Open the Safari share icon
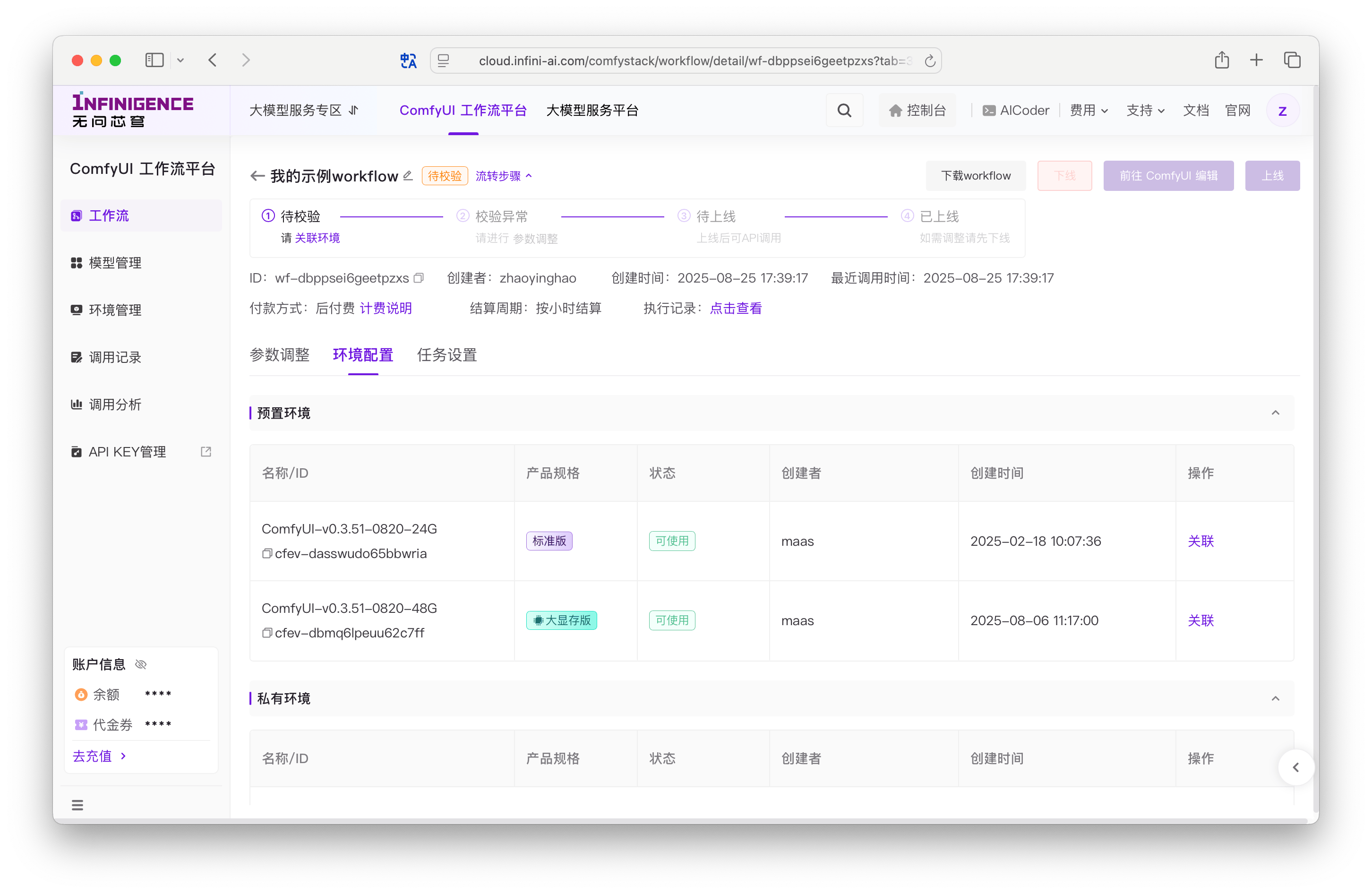Screen dimensions: 1372x894 coord(1222,60)
